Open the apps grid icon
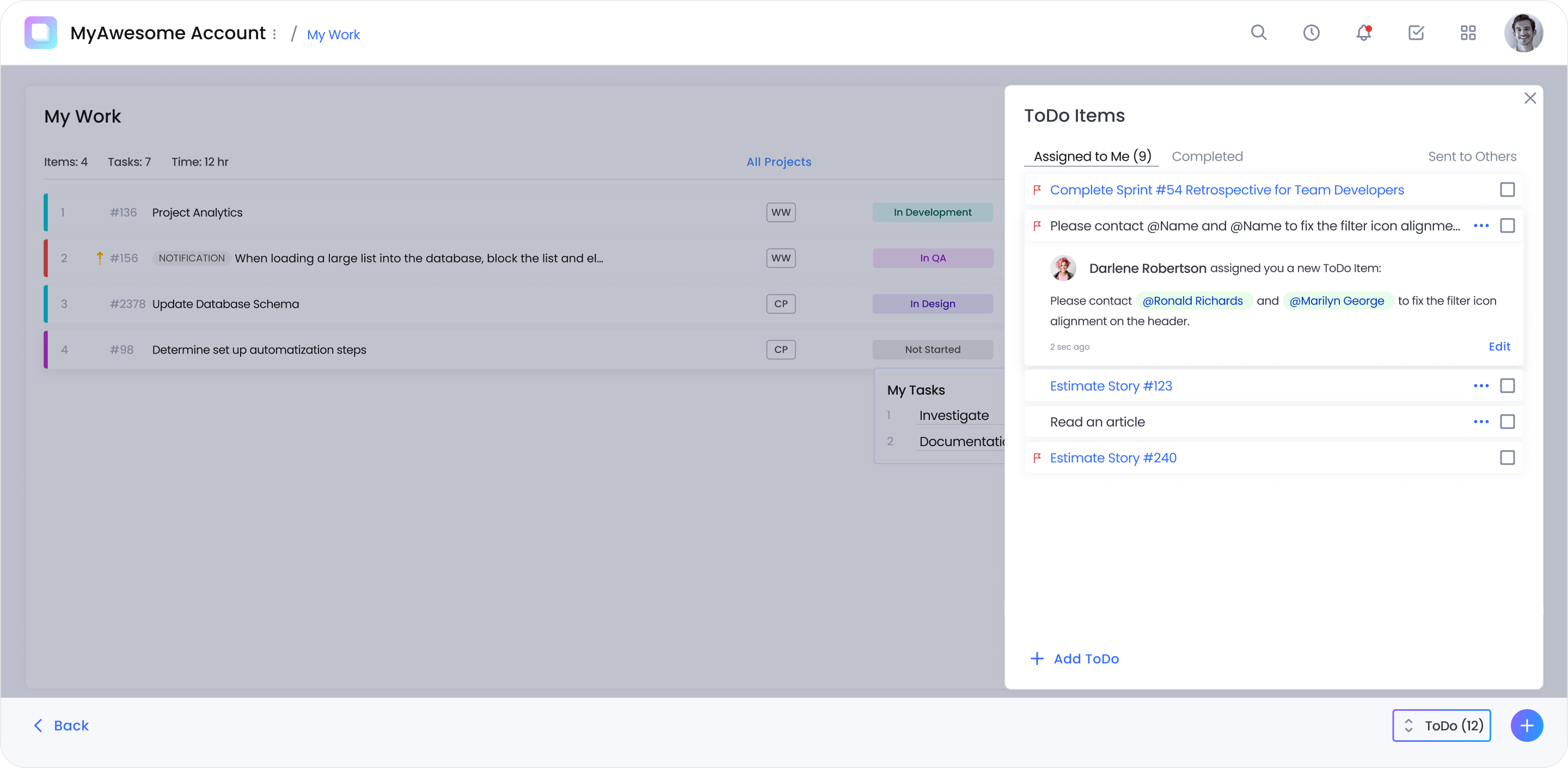The width and height of the screenshot is (1568, 768). click(1468, 33)
